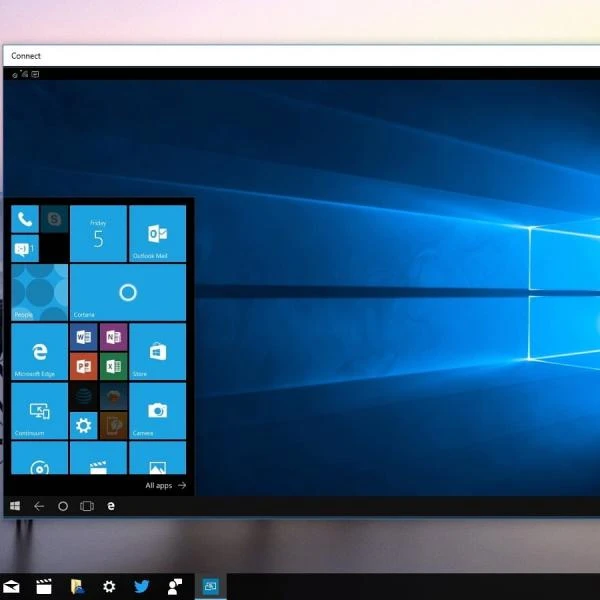Open the PowerPoint tile
This screenshot has width=600, height=600.
click(84, 366)
